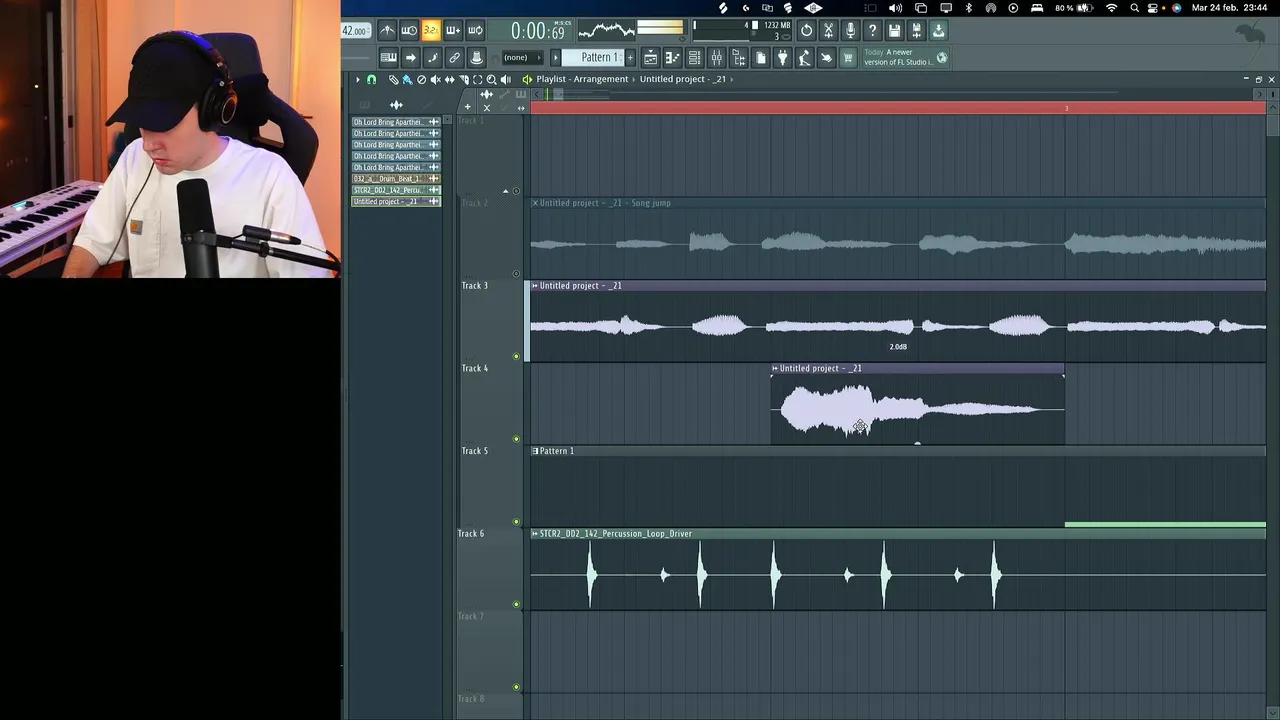Select the Delete tool in Playlist
The height and width of the screenshot is (720, 1280).
click(421, 79)
